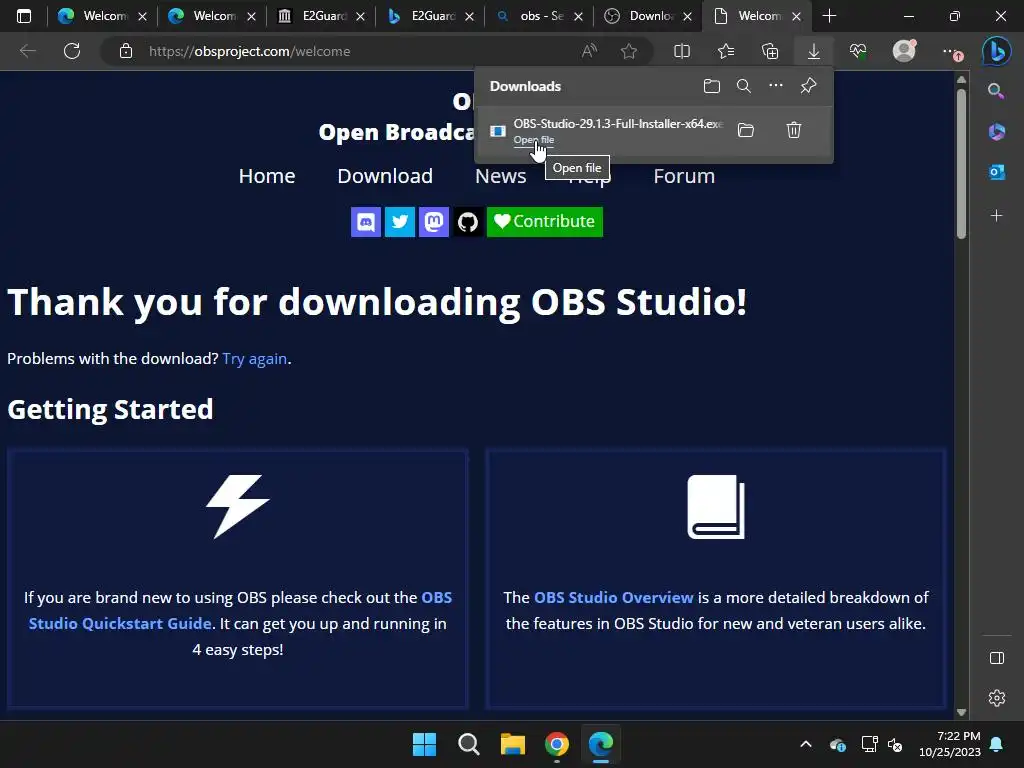
Task: Click the scrollbar down arrow
Action: tap(961, 712)
